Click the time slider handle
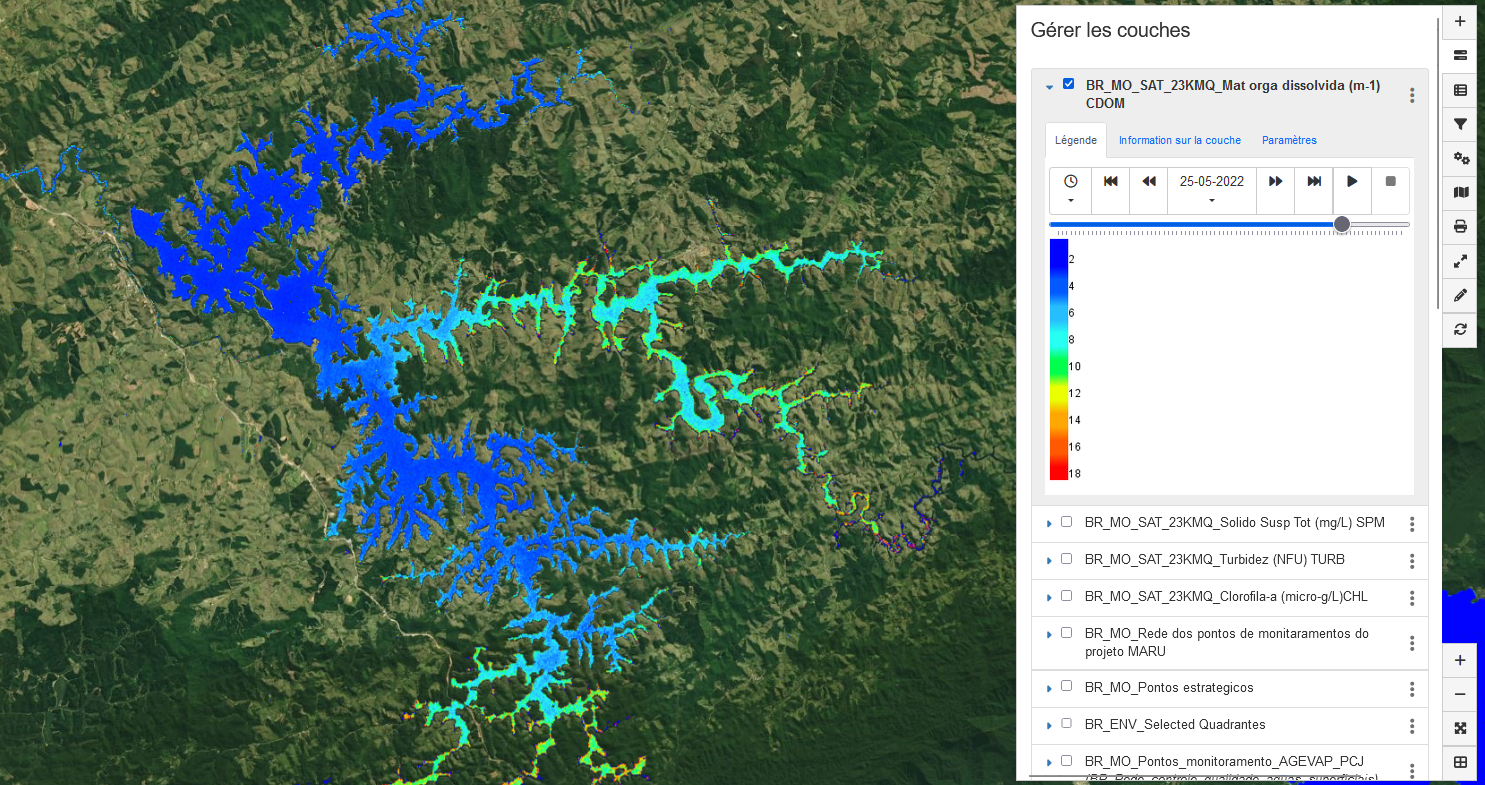This screenshot has height=785, width=1485. click(x=1342, y=225)
